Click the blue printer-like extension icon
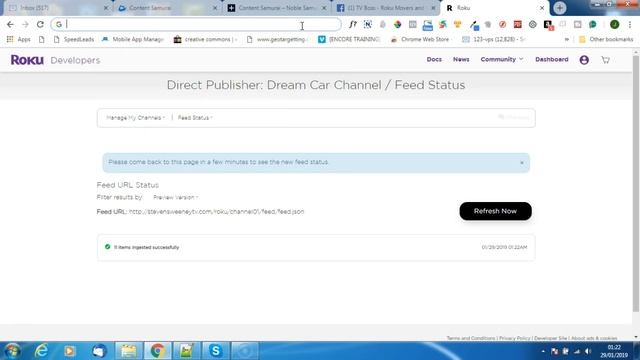Image resolution: width=640 pixels, height=360 pixels. tap(427, 25)
